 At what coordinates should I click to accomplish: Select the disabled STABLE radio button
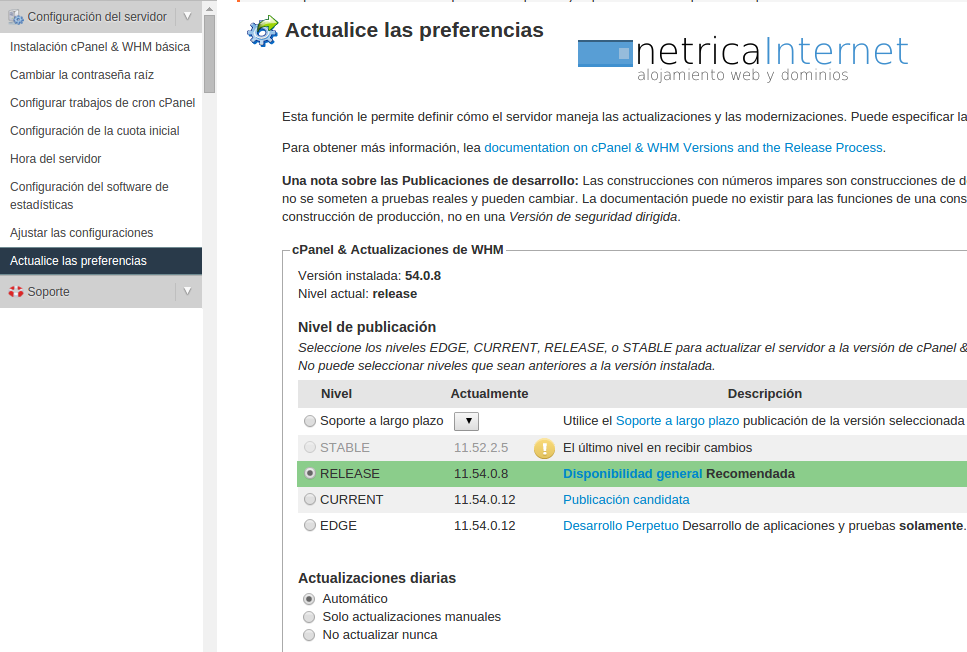[310, 447]
